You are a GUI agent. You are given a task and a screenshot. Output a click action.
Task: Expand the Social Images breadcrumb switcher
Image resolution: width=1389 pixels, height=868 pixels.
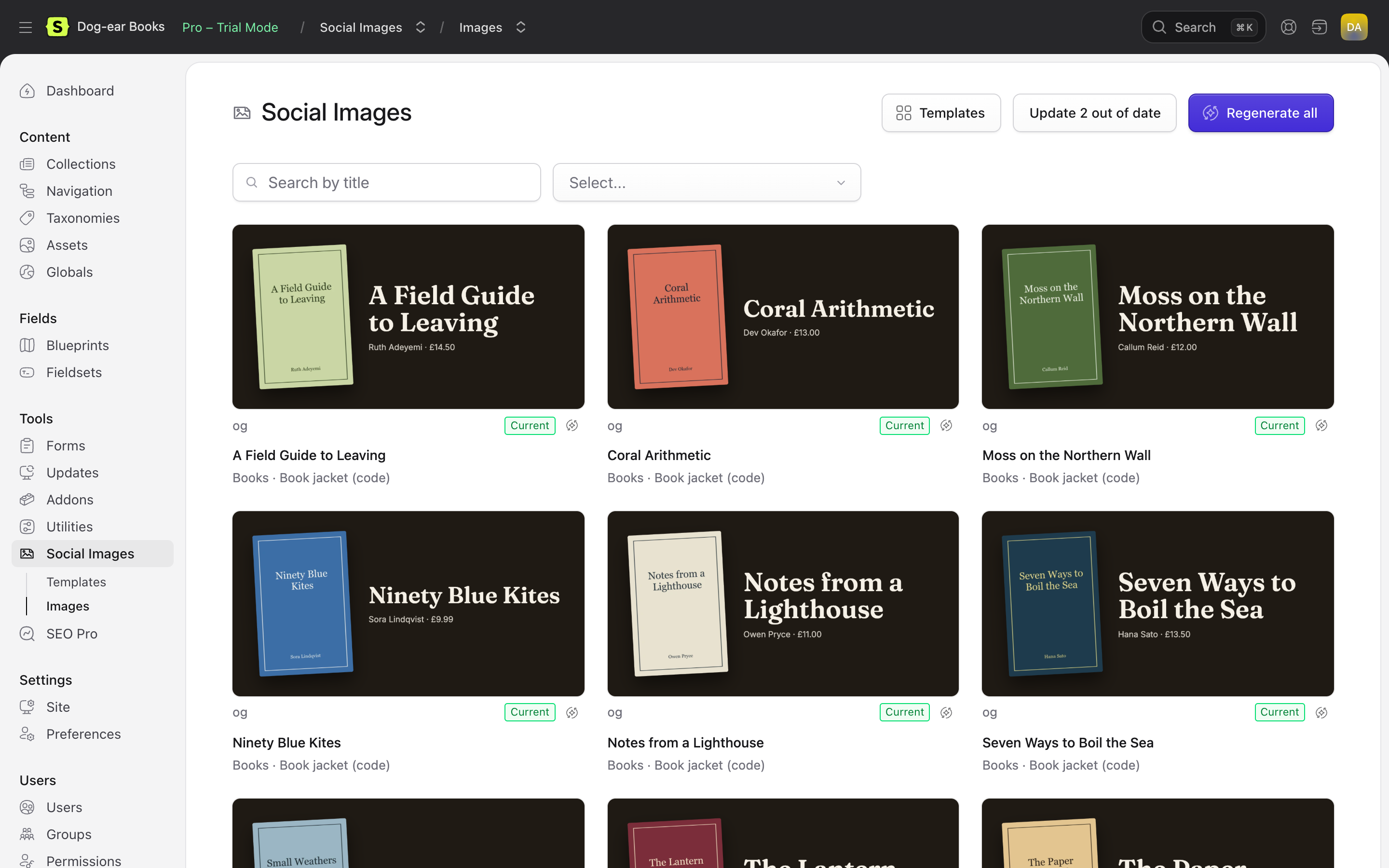pyautogui.click(x=421, y=27)
